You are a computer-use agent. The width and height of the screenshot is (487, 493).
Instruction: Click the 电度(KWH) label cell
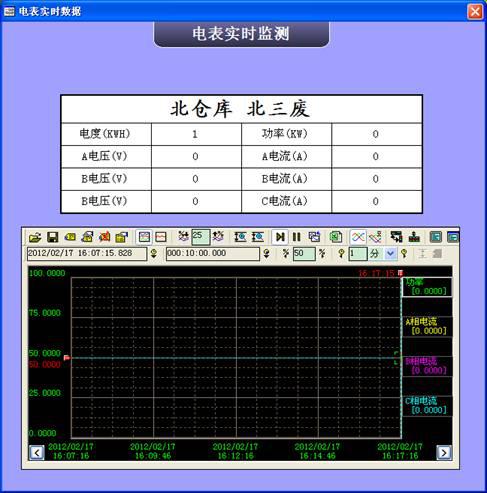[x=106, y=134]
